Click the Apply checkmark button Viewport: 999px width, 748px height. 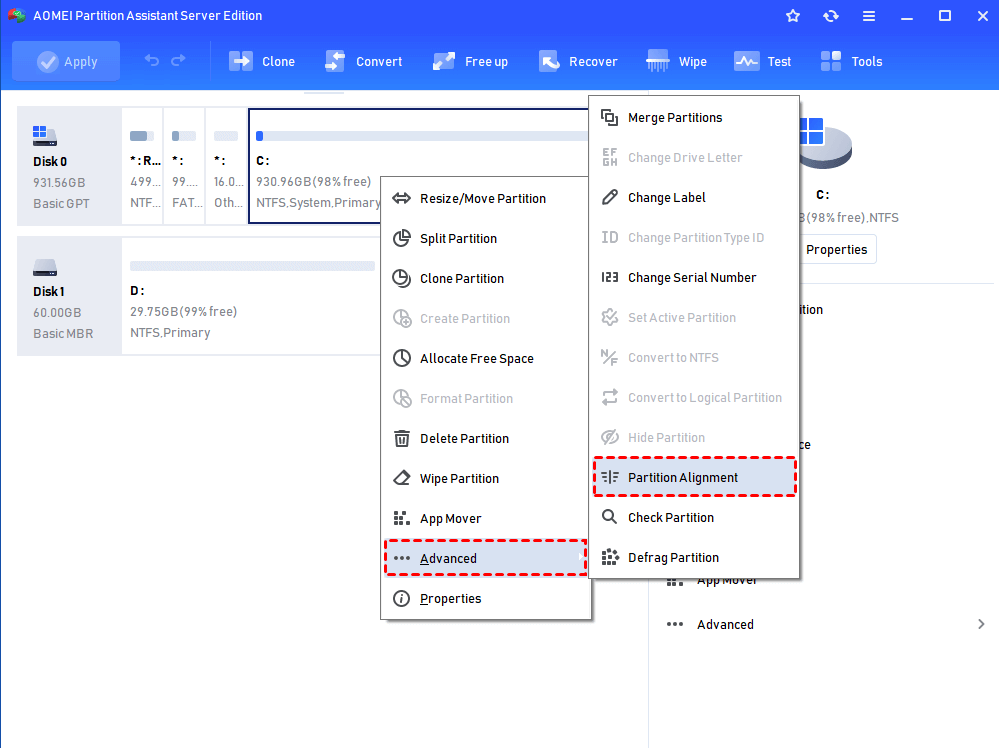click(66, 61)
